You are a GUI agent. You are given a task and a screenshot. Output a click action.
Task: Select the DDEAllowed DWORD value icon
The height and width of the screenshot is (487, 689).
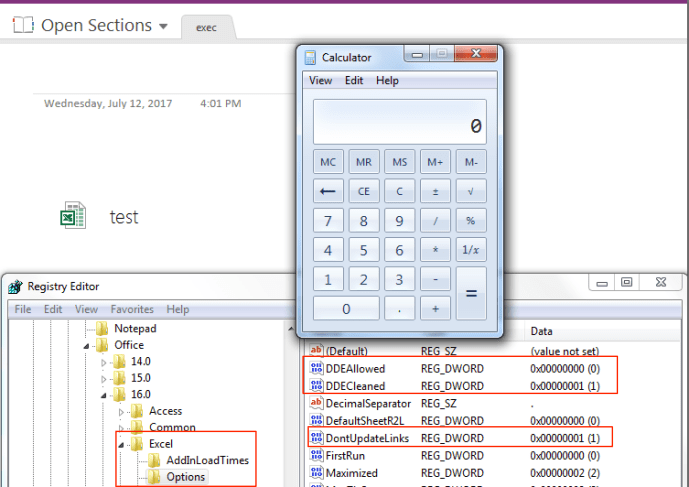(x=317, y=369)
